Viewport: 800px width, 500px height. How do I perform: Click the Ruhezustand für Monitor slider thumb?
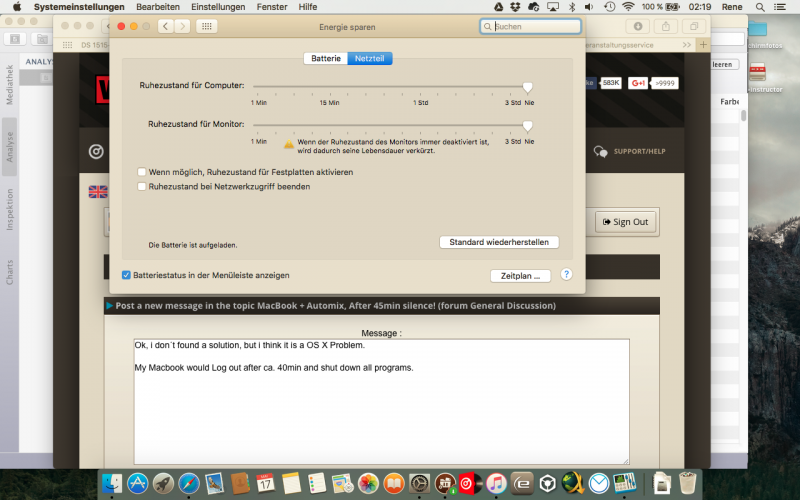[x=528, y=126]
